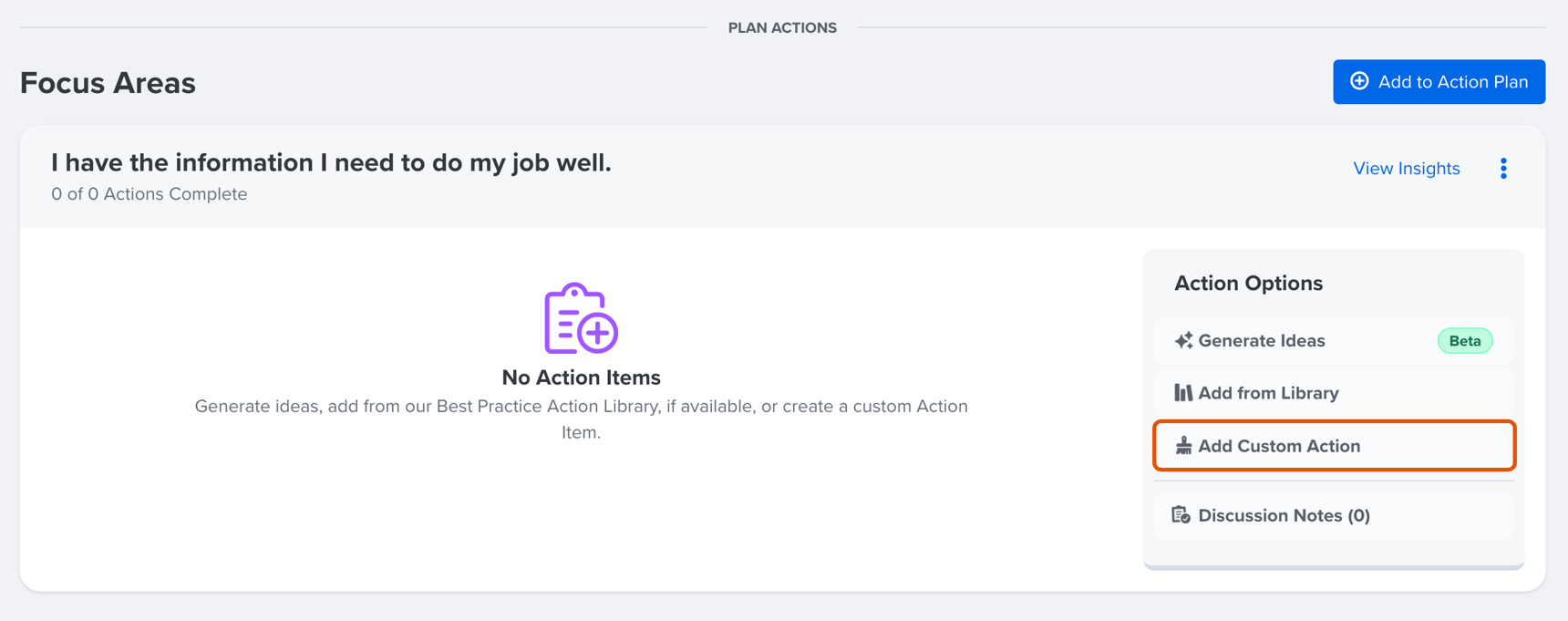Click the 0 of 0 Actions Complete label
The height and width of the screenshot is (621, 1568).
[149, 193]
